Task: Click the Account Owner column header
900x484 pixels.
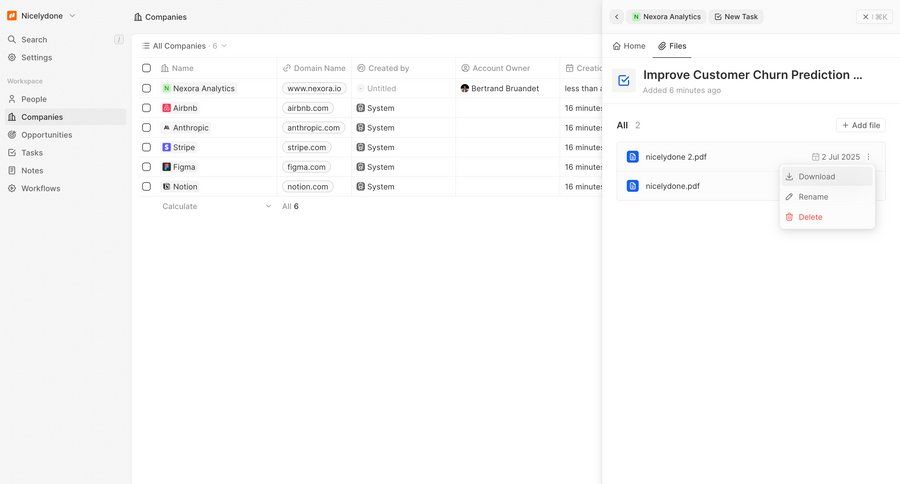Action: (x=495, y=68)
